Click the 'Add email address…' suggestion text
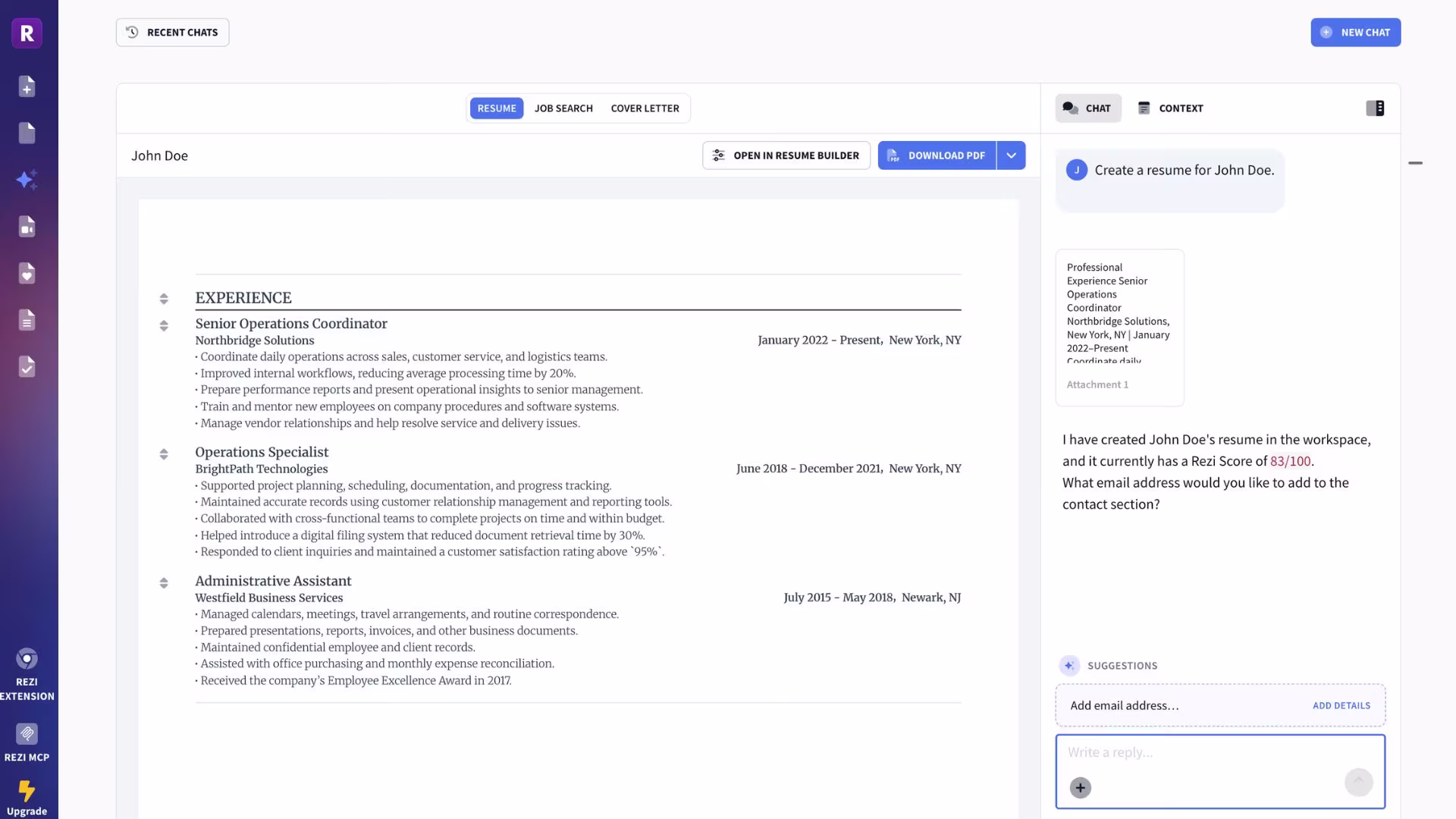Image resolution: width=1456 pixels, height=819 pixels. click(1124, 706)
